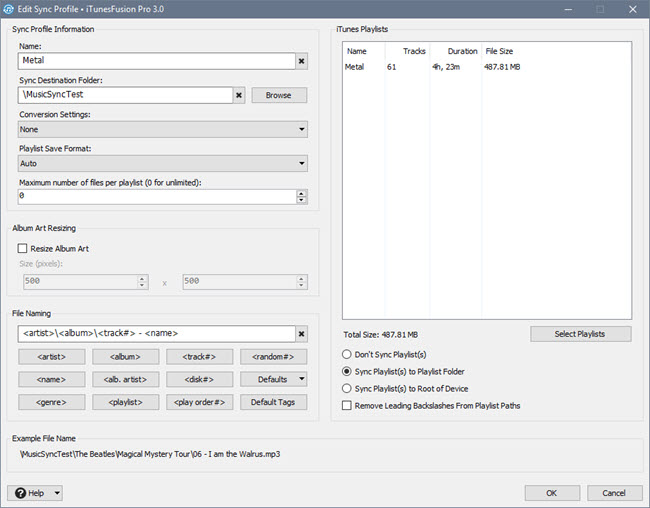The image size is (650, 508).
Task: Clear the File Naming pattern with its X icon
Action: (301, 334)
